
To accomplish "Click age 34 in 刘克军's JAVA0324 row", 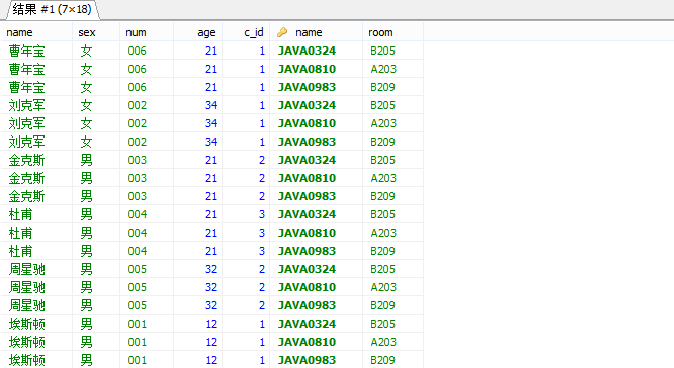I will (x=211, y=105).
